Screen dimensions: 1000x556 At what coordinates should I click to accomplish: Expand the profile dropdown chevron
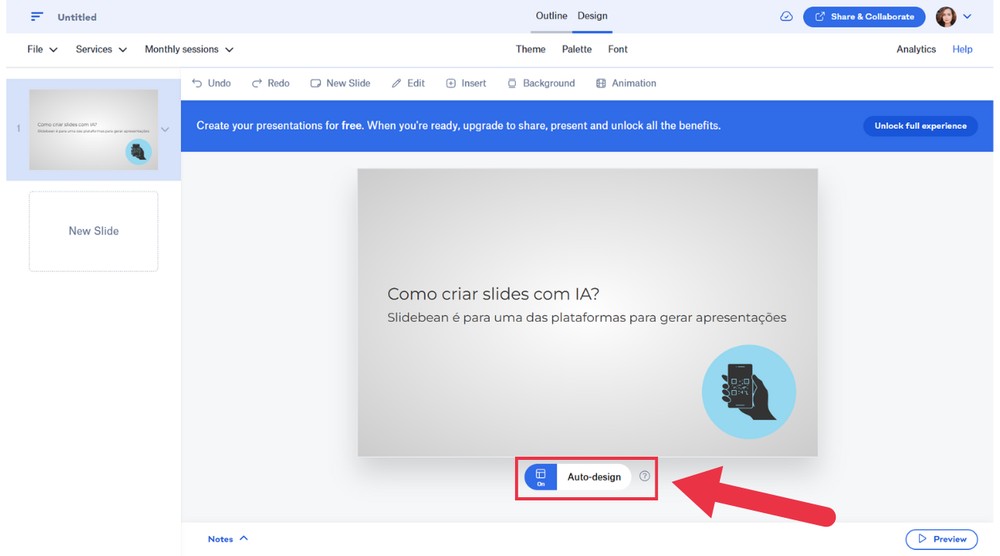pyautogui.click(x=967, y=17)
